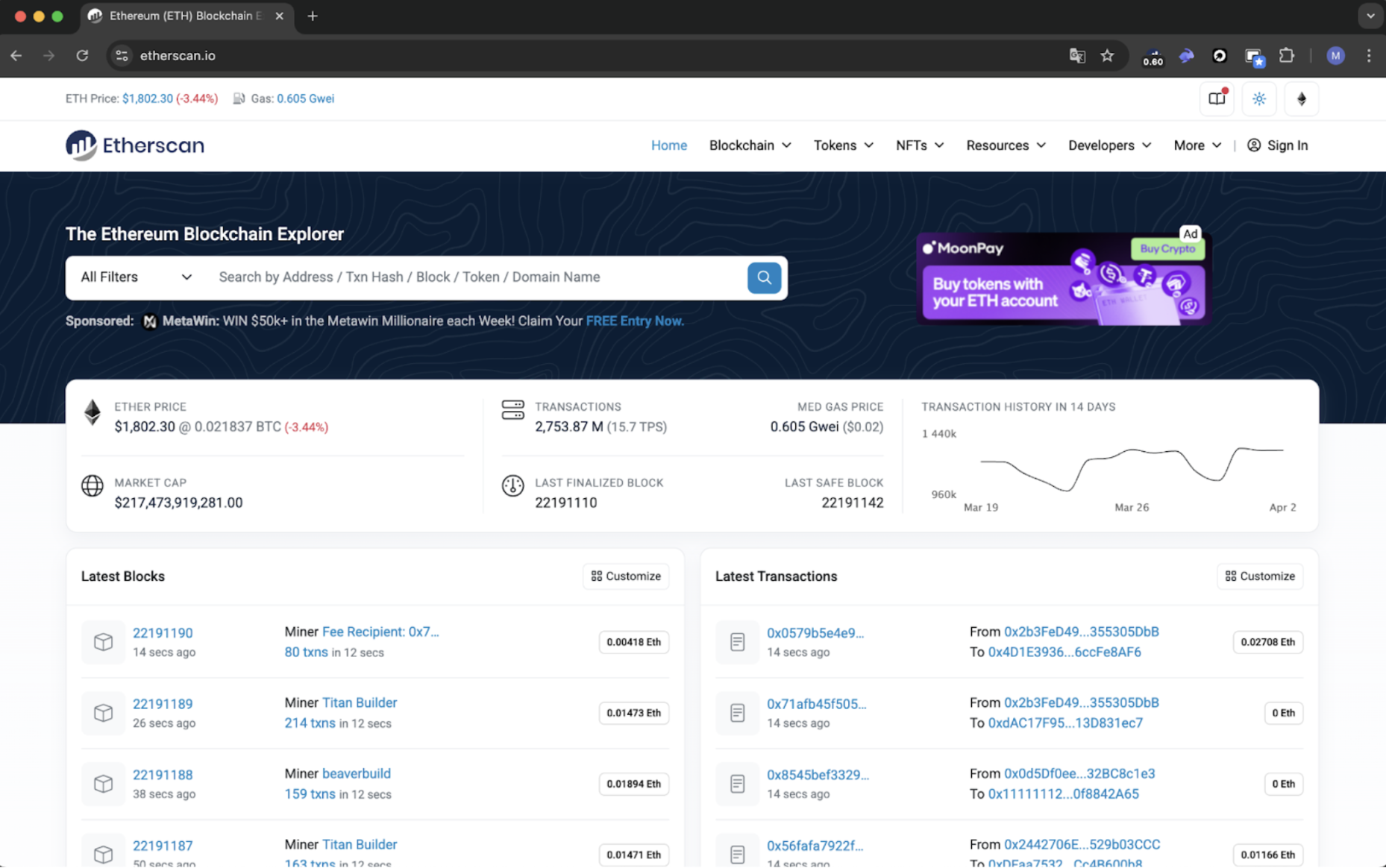The height and width of the screenshot is (868, 1386).
Task: Toggle the light/dark theme sun icon
Action: click(1259, 98)
